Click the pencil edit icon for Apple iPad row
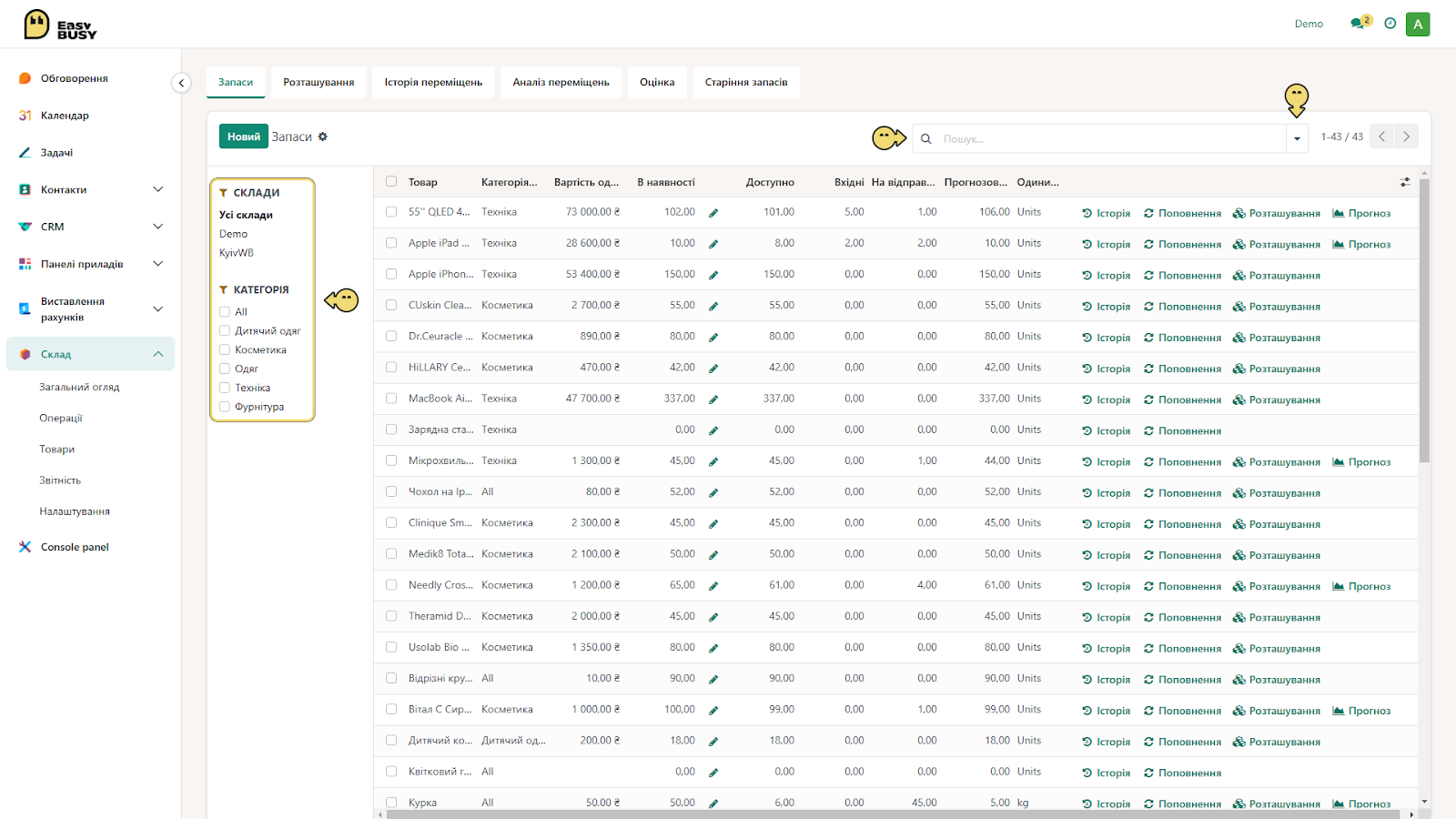The height and width of the screenshot is (819, 1456). tap(713, 244)
